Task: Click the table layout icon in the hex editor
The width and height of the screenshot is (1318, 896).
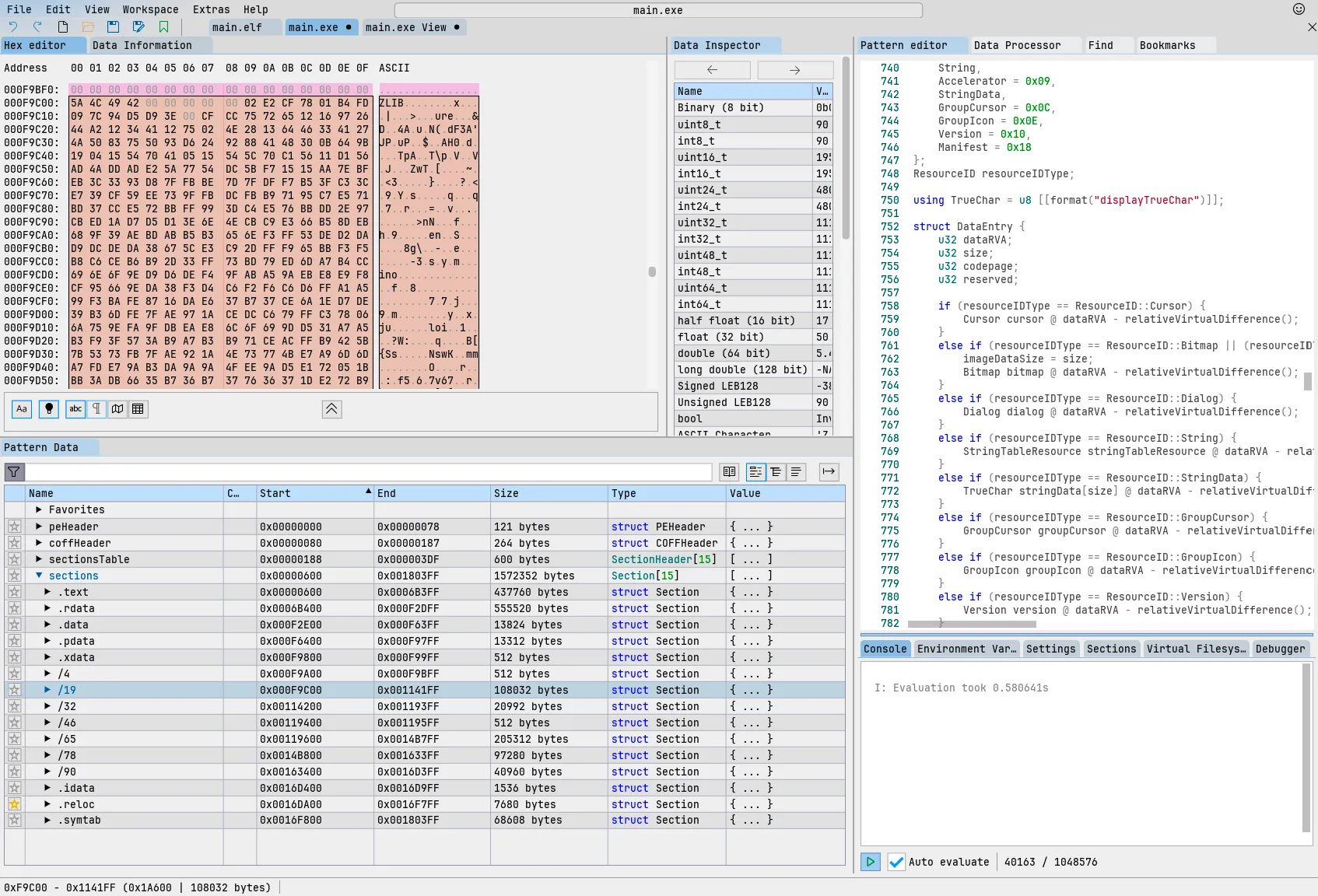Action: click(138, 409)
